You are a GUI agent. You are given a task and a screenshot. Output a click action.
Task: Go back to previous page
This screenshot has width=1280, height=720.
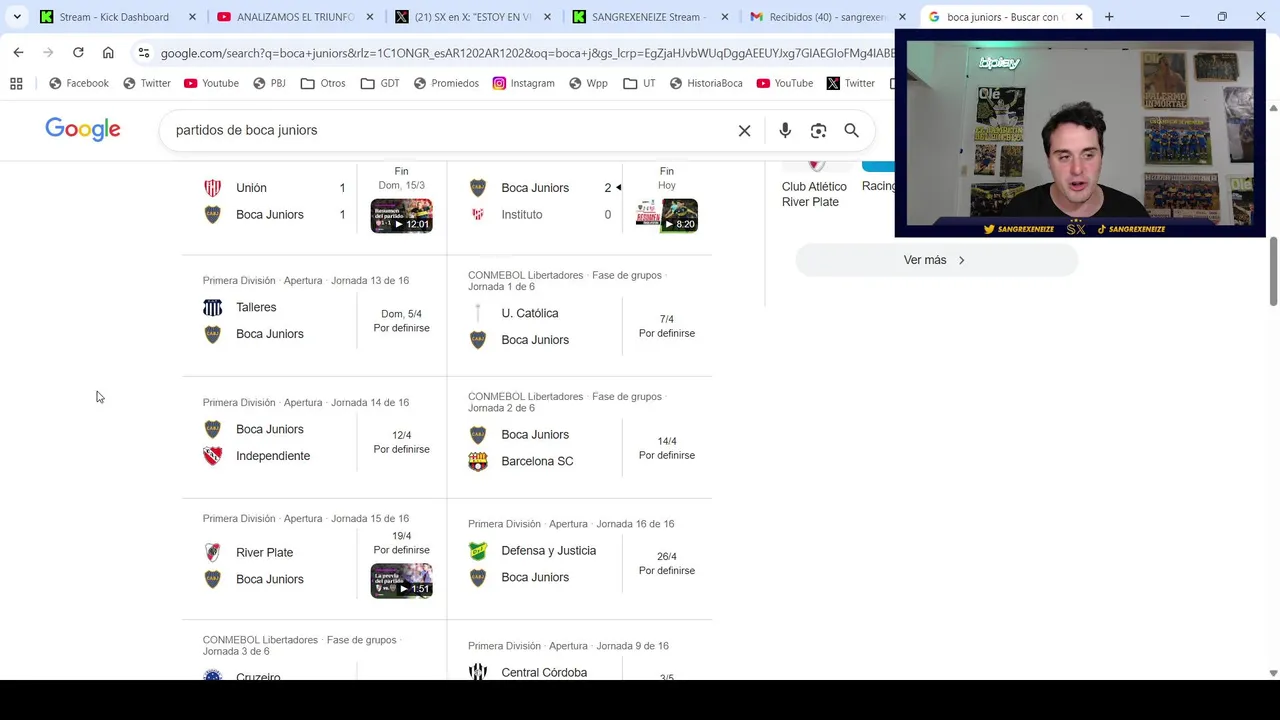coord(18,52)
